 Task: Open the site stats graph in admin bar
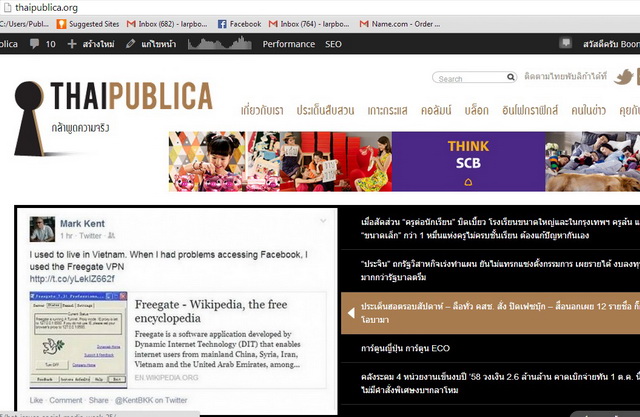(x=220, y=43)
